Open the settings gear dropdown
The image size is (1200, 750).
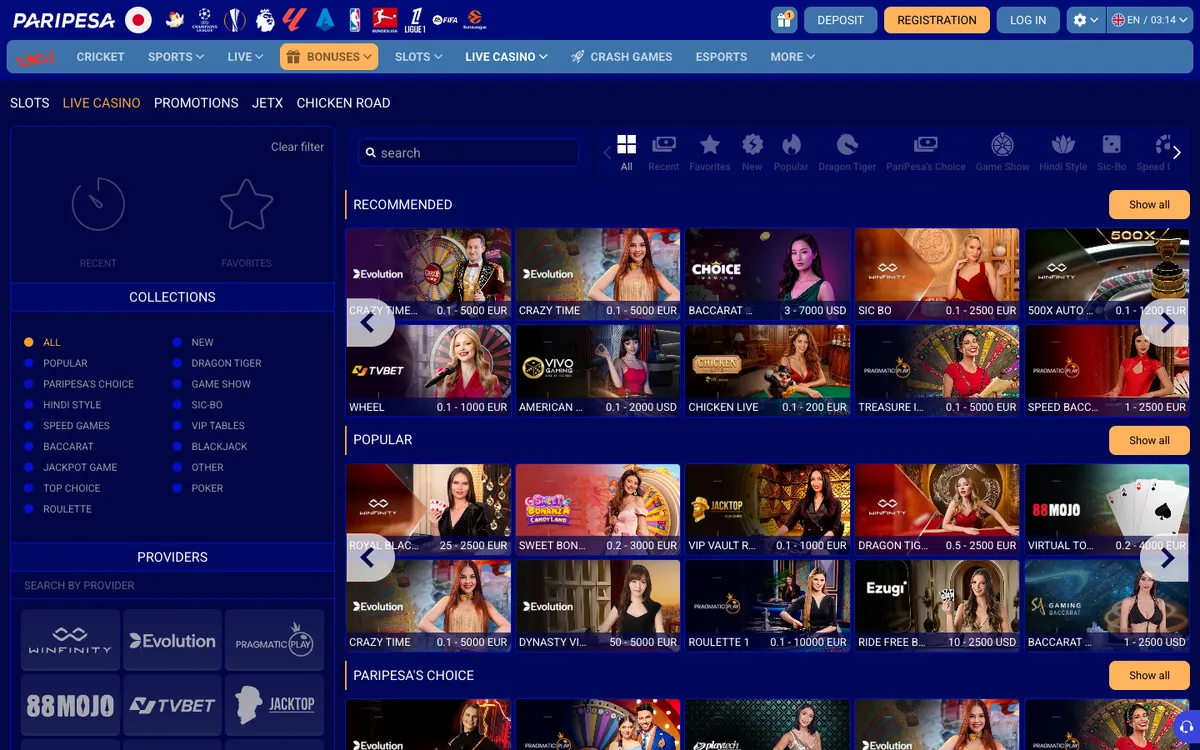1085,20
